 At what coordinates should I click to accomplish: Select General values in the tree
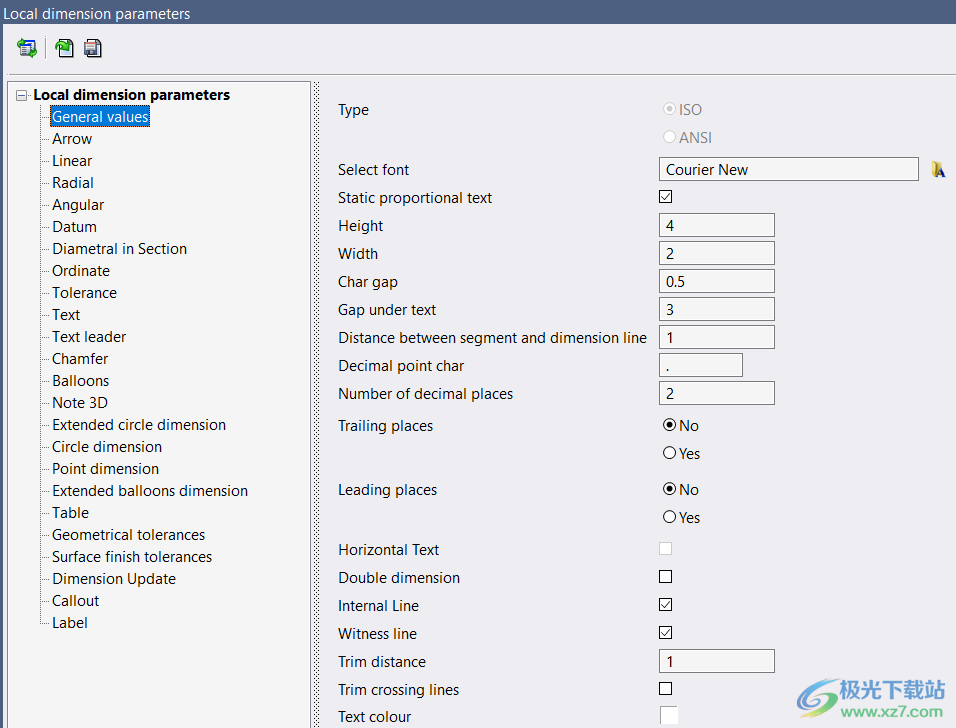coord(100,116)
